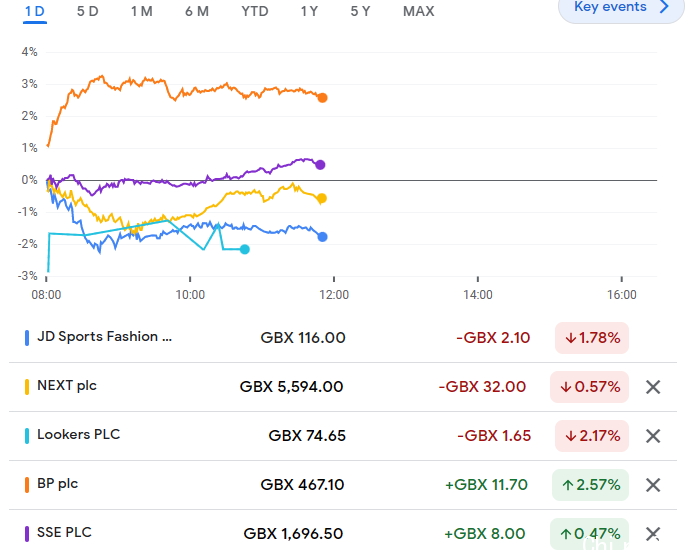Click the 14:00 axis time label
The height and width of the screenshot is (558, 694).
[478, 295]
